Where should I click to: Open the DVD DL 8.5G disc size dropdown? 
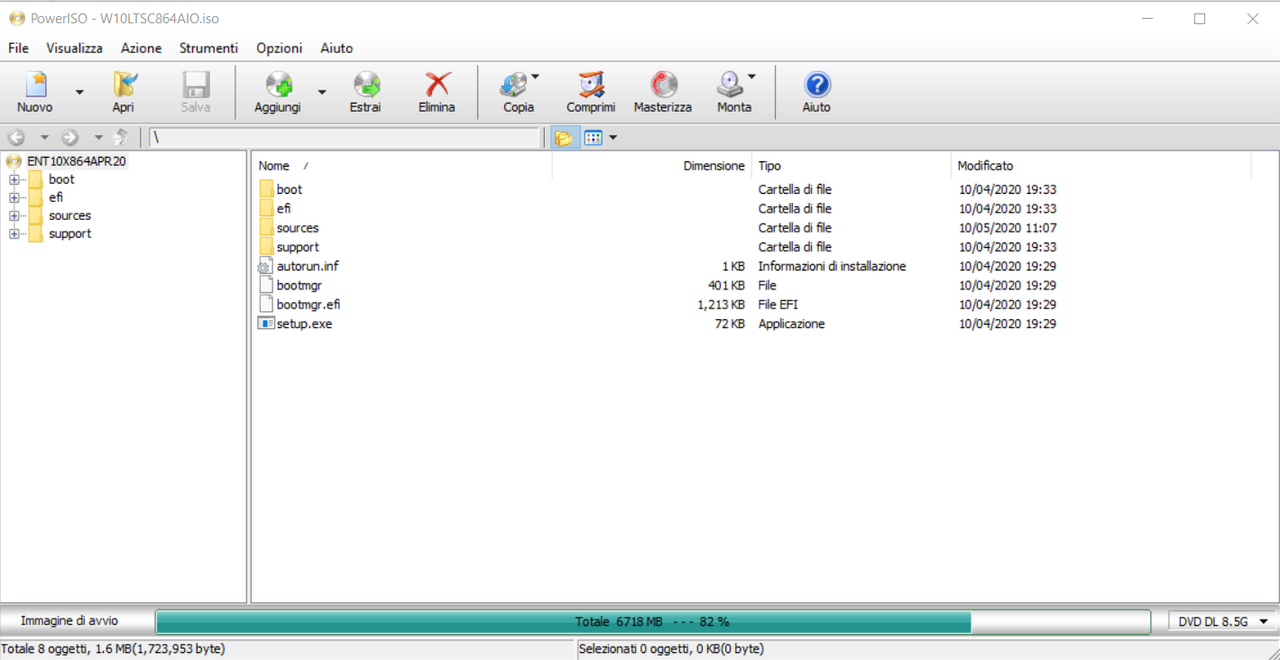[1221, 621]
